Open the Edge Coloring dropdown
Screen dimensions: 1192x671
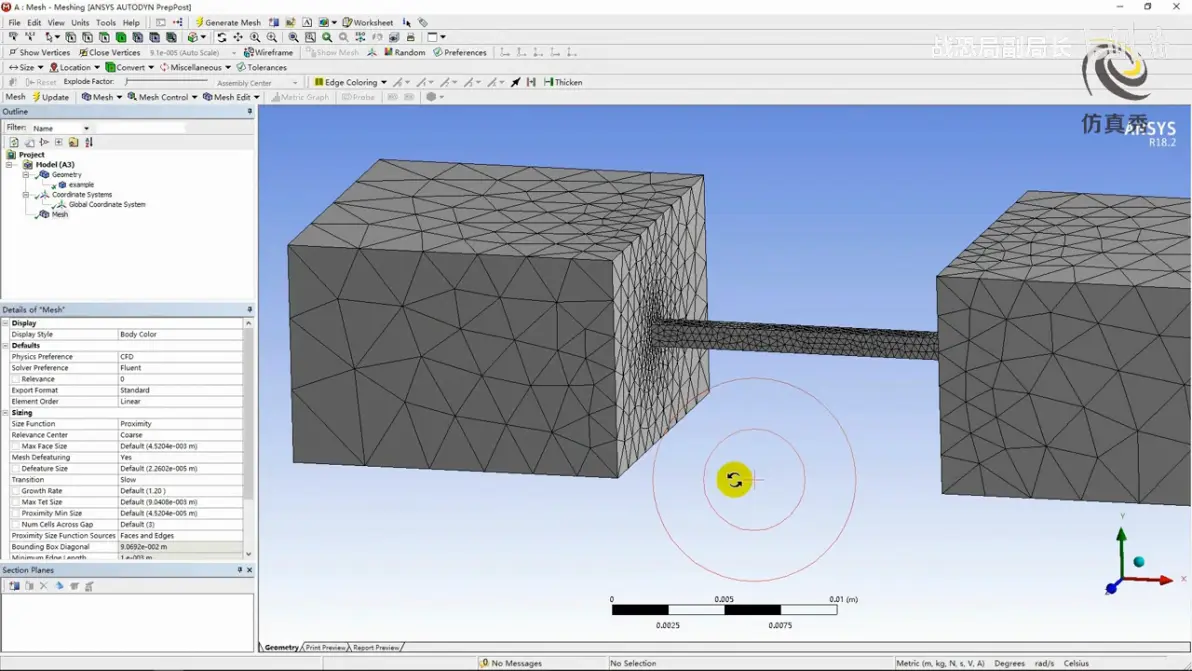tap(350, 82)
